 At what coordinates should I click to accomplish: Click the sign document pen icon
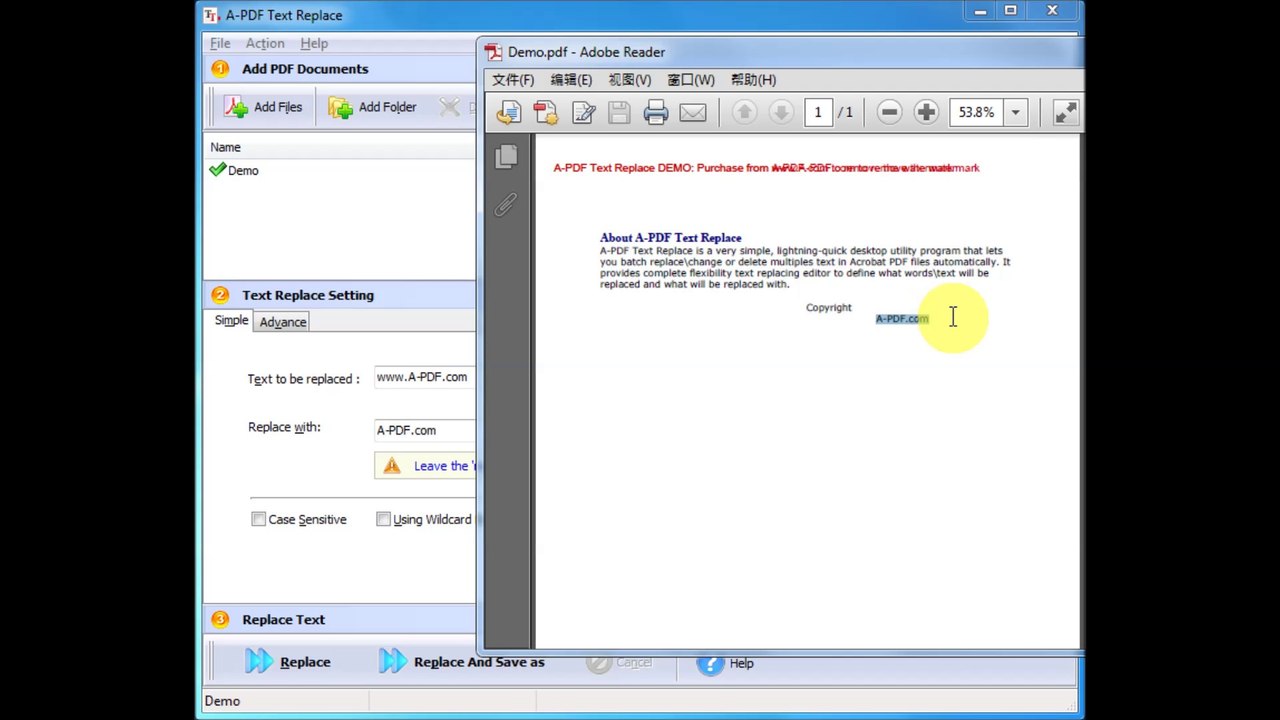583,113
